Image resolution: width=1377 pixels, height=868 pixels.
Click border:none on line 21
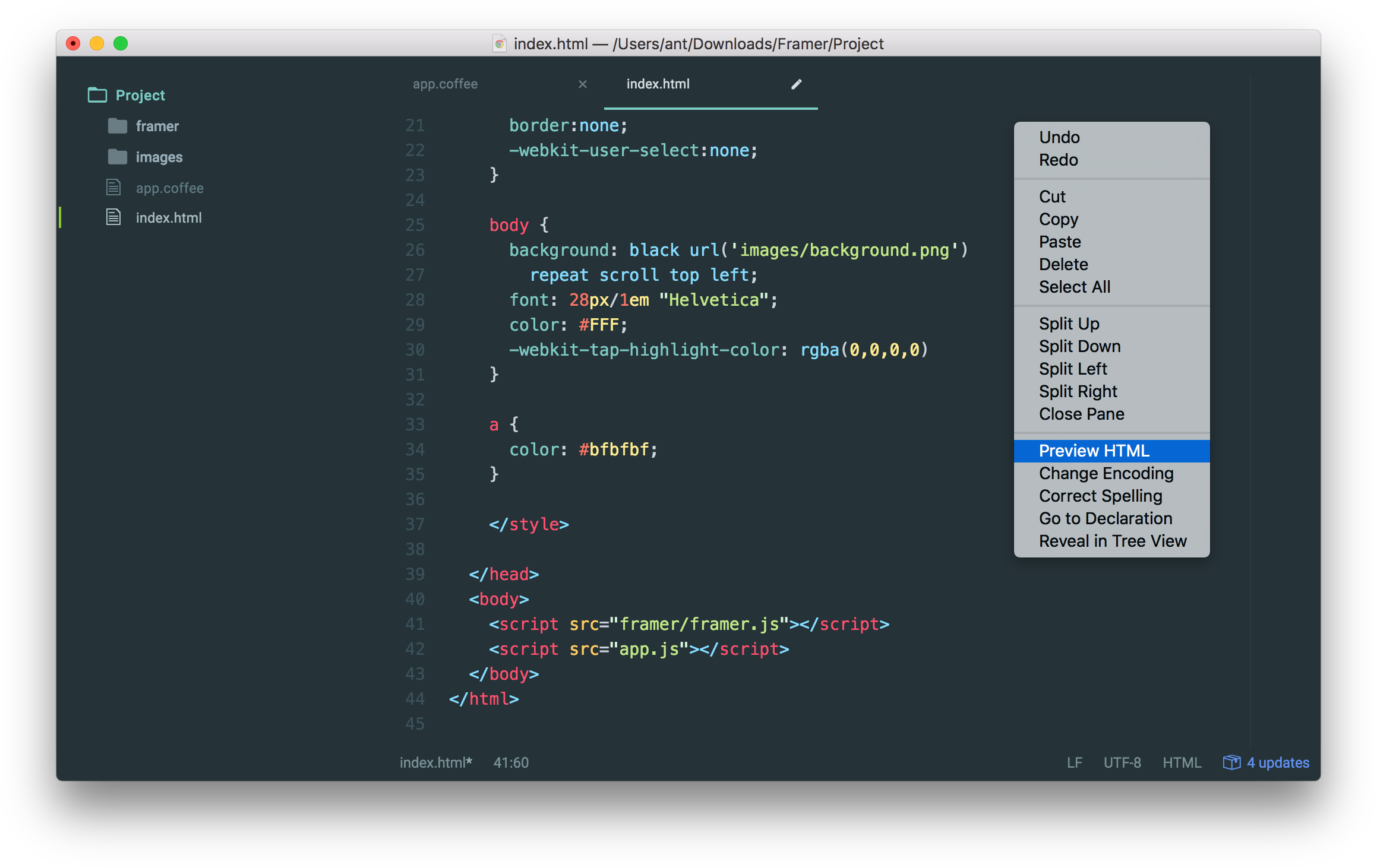(x=564, y=125)
